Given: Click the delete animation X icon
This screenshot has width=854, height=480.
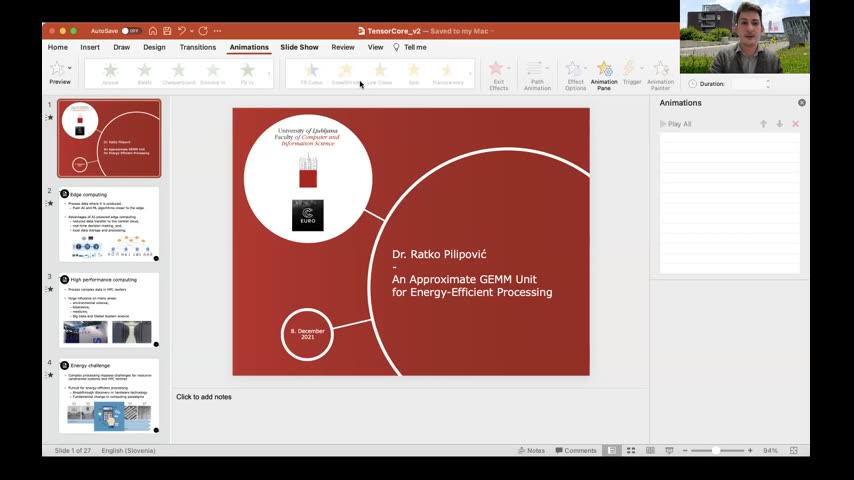Looking at the screenshot, I should (796, 124).
